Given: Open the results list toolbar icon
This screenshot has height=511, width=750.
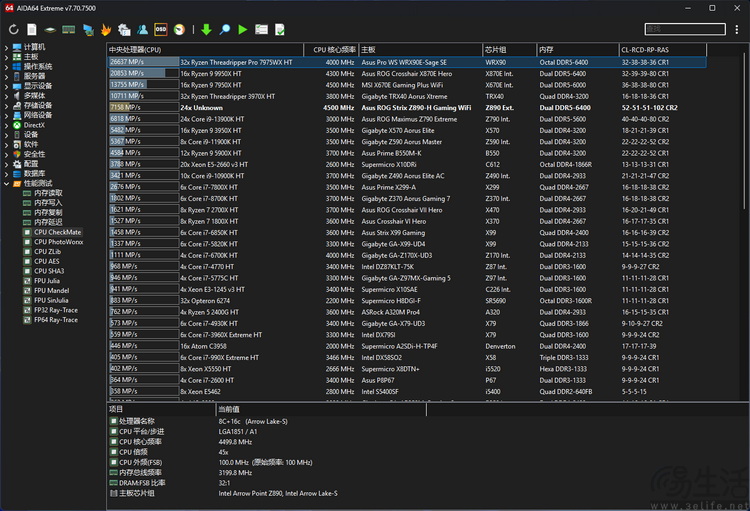Looking at the screenshot, I should (261, 30).
